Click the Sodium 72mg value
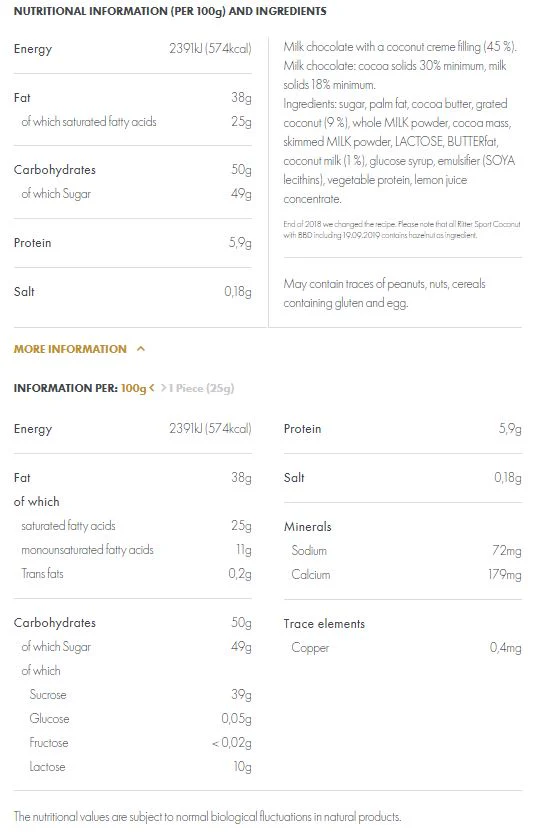The height and width of the screenshot is (834, 537). (x=507, y=551)
